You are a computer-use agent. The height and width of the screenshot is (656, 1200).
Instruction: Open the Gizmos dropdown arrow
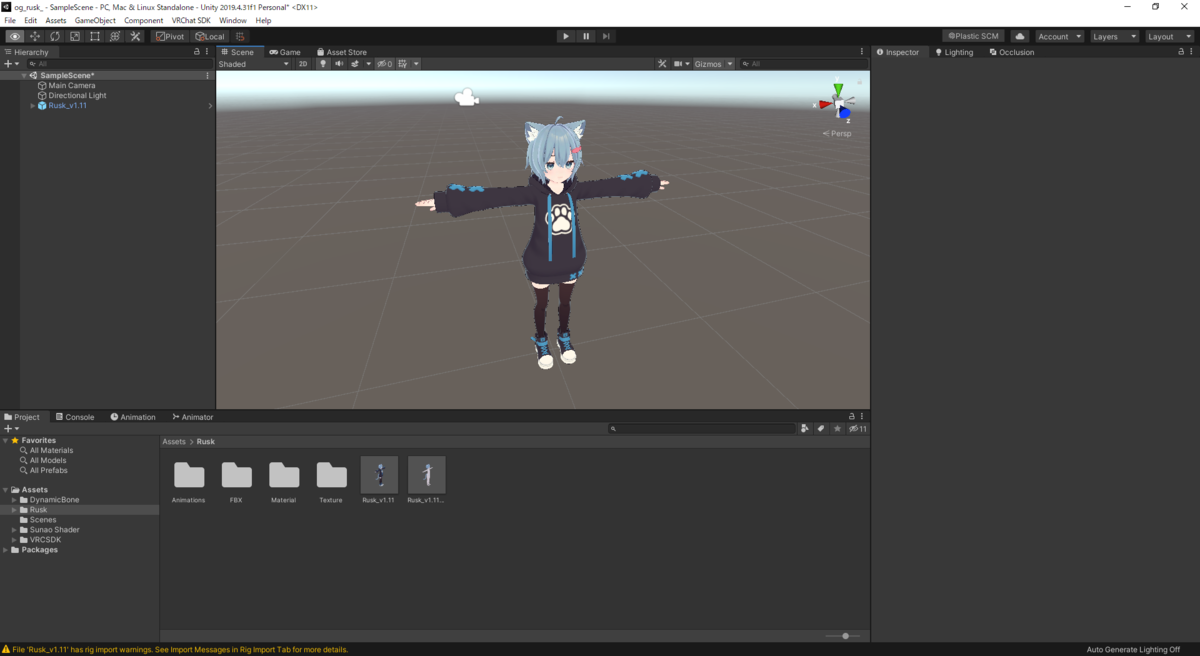click(730, 64)
